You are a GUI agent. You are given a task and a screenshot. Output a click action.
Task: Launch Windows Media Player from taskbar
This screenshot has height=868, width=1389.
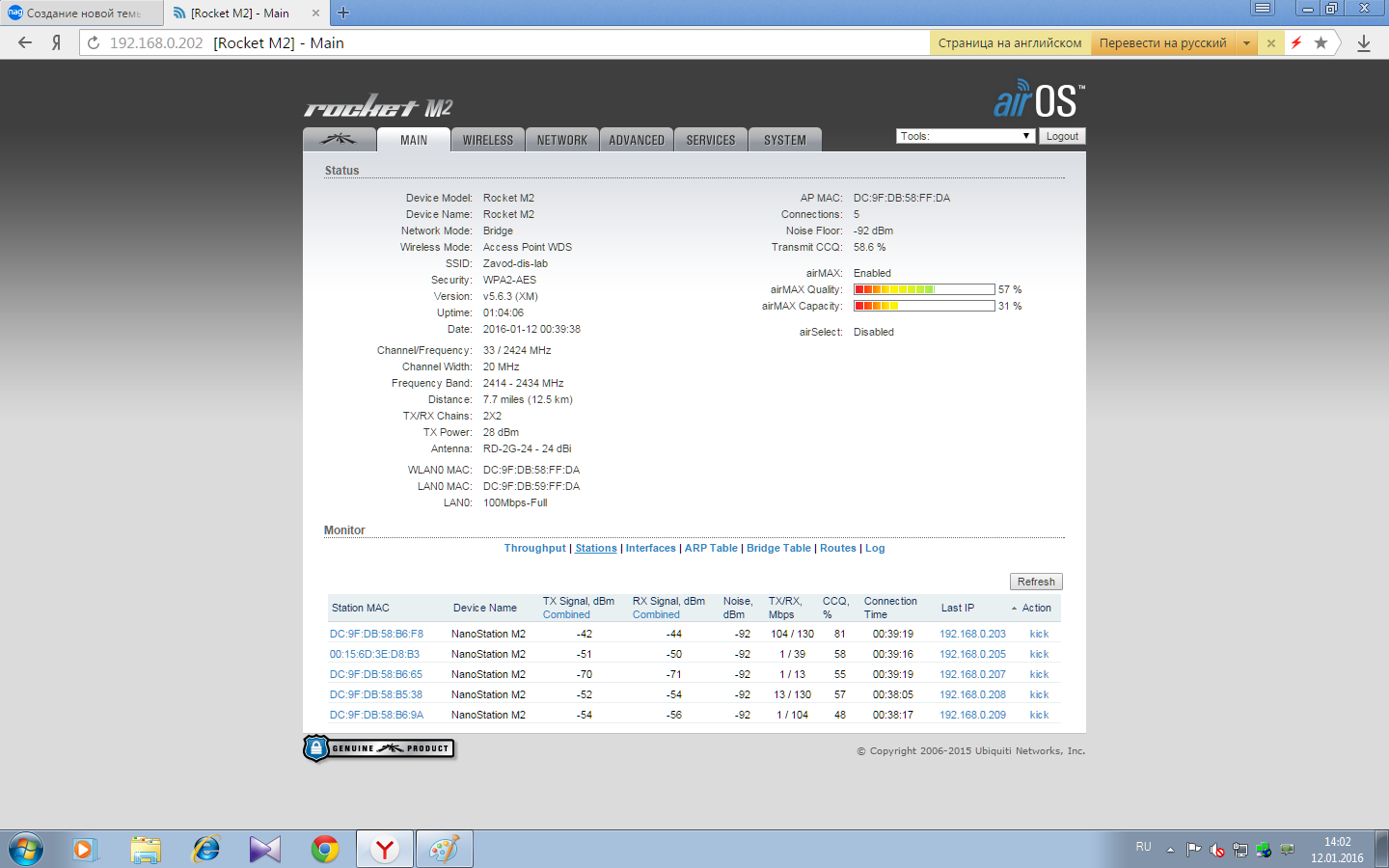85,850
